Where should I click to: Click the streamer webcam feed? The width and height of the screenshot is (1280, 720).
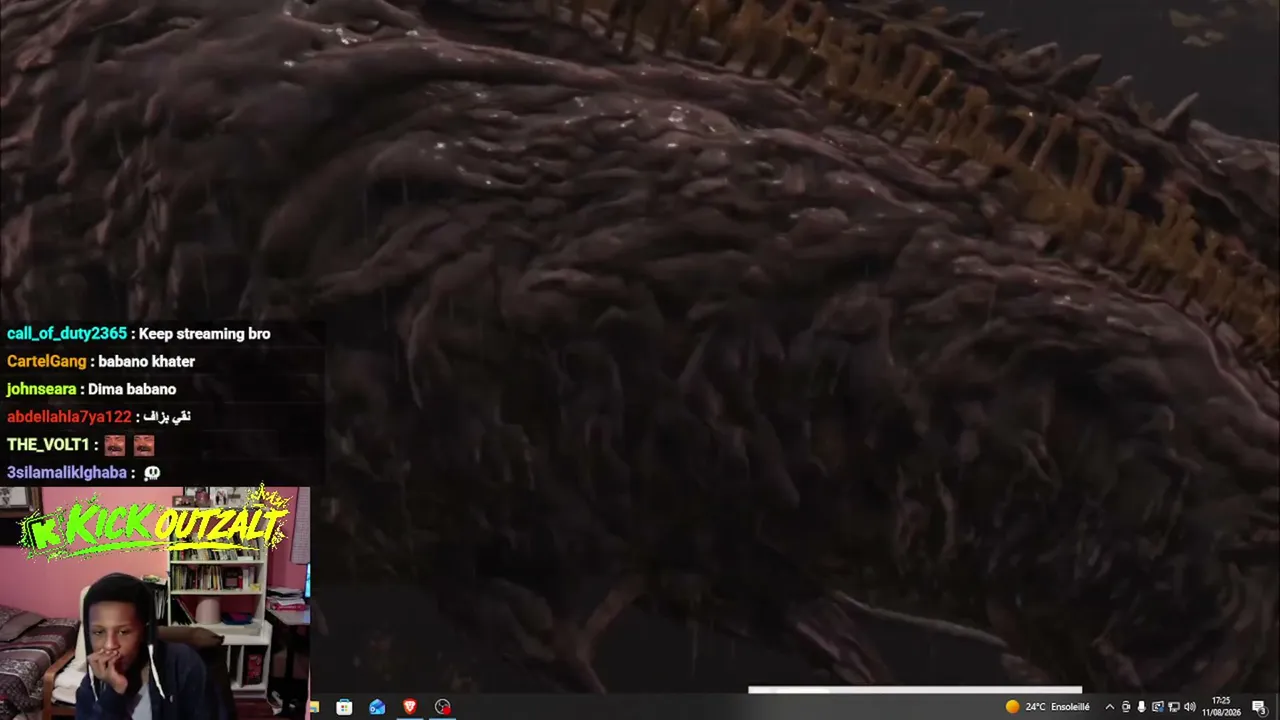pyautogui.click(x=155, y=603)
